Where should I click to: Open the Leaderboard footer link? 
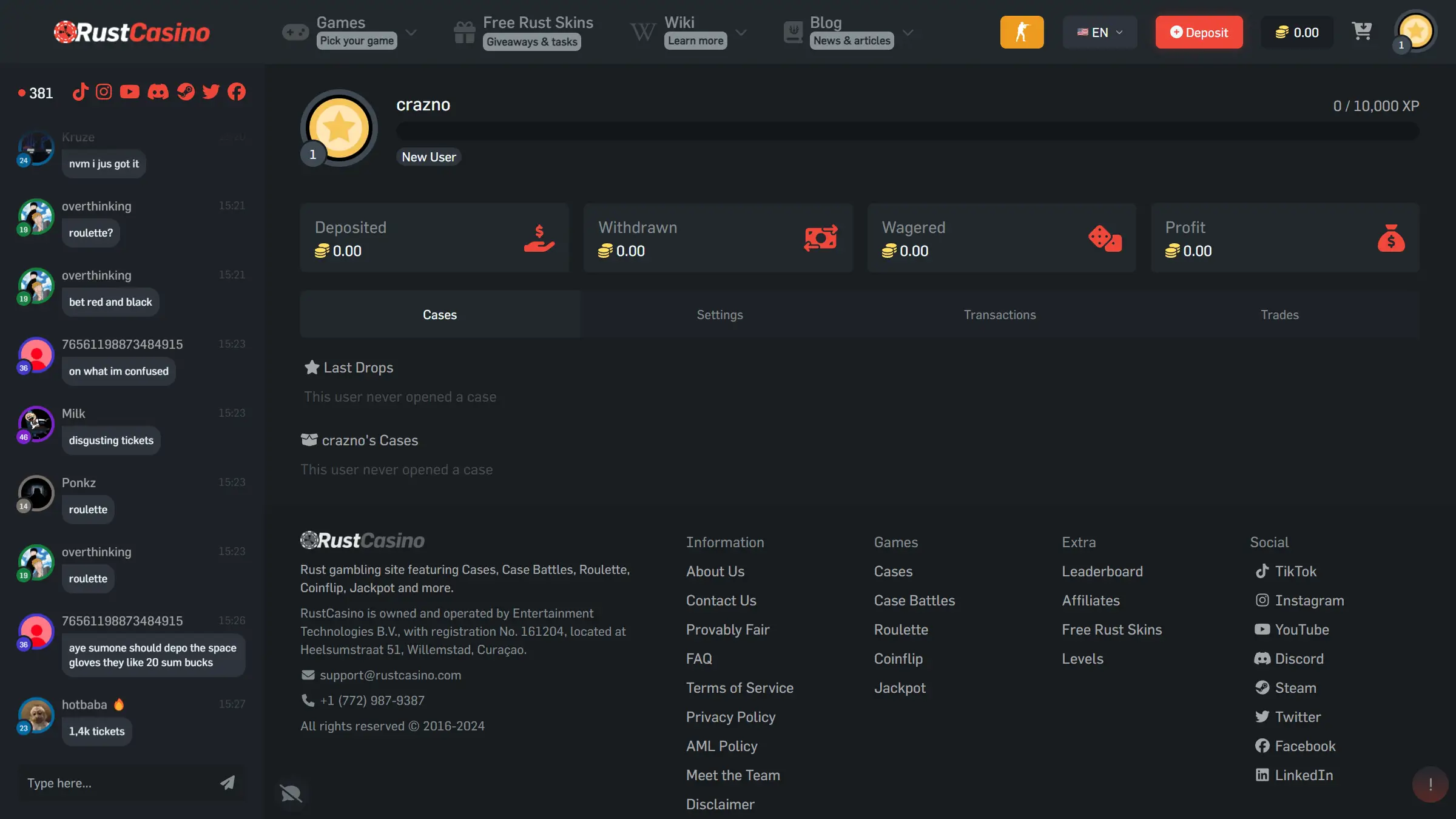[1102, 571]
